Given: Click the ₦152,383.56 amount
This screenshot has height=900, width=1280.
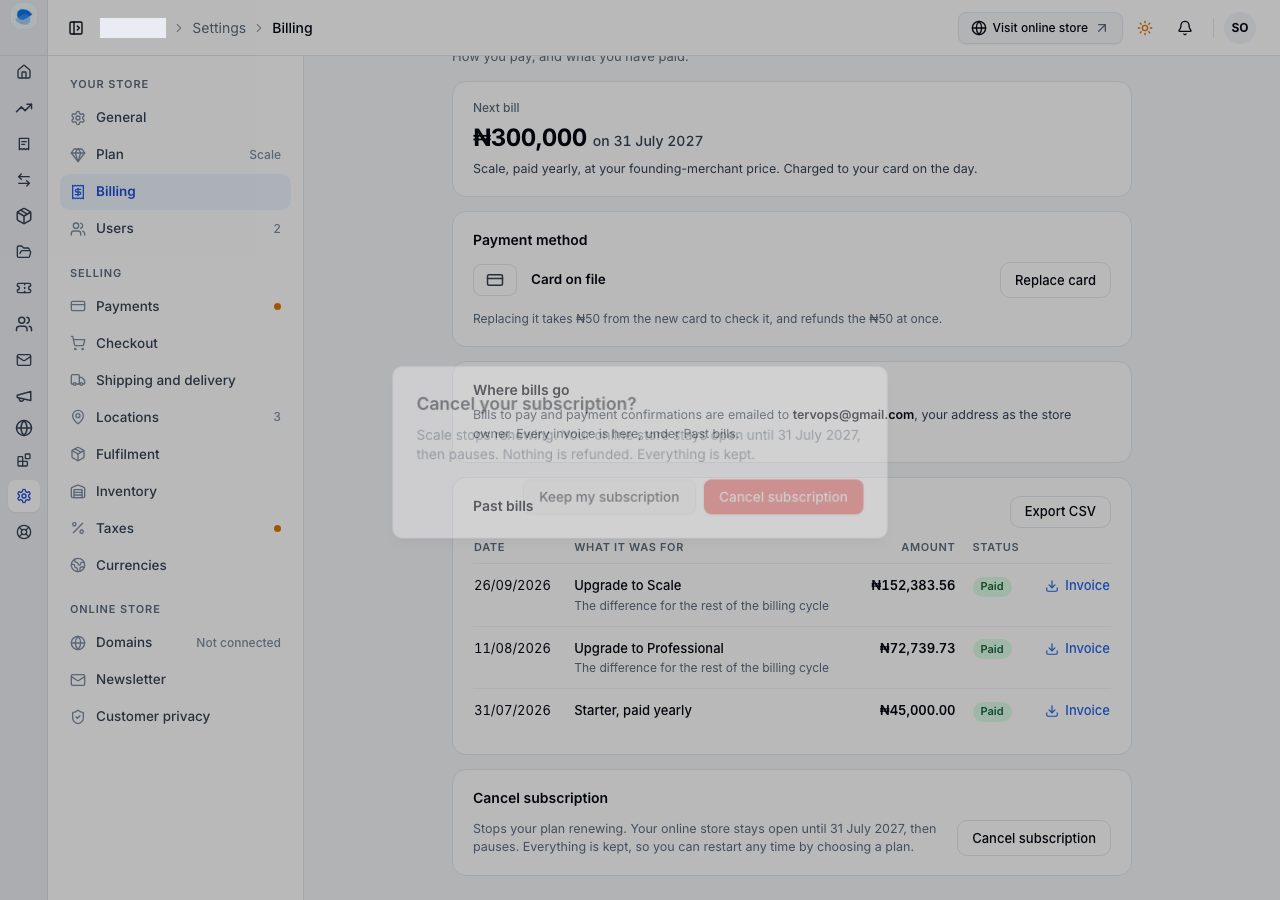Looking at the screenshot, I should [x=913, y=586].
